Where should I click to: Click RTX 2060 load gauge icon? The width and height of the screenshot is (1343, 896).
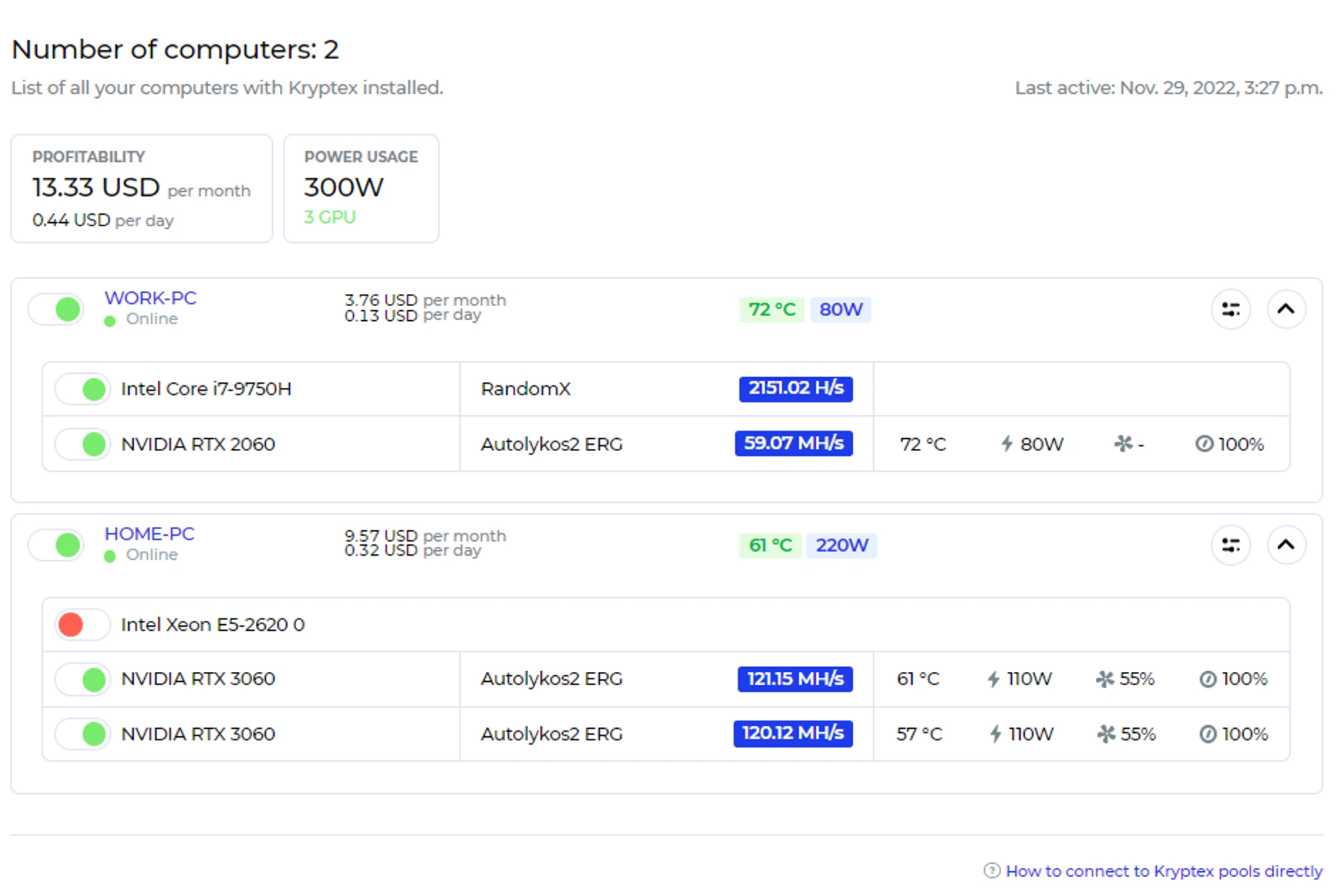pyautogui.click(x=1204, y=444)
